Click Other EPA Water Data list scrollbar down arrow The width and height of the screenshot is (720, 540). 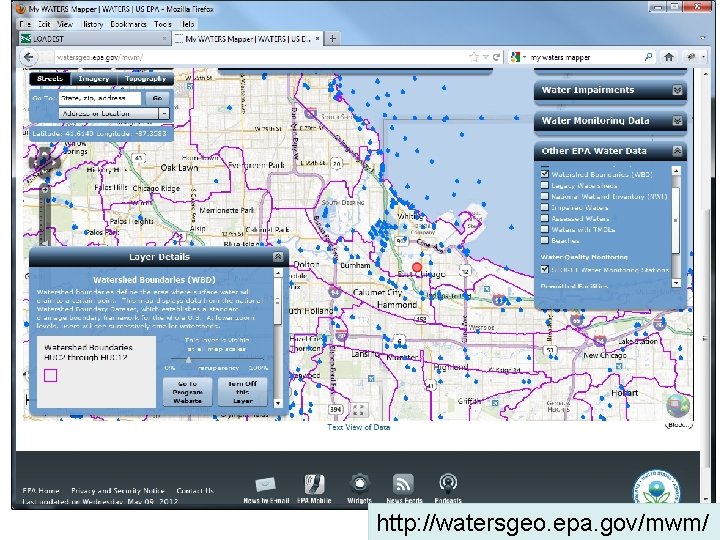[x=676, y=283]
